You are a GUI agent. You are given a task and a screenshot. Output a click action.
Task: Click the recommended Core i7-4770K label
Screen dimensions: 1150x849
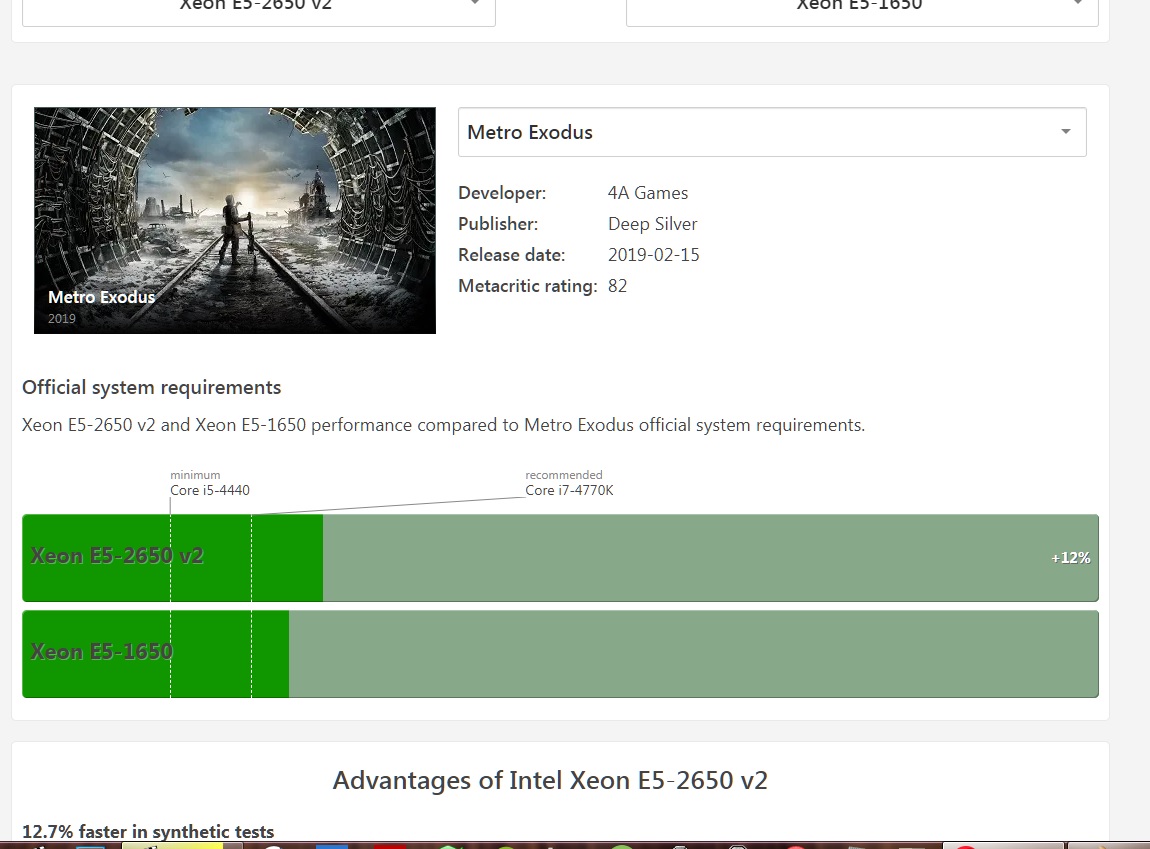coord(569,483)
